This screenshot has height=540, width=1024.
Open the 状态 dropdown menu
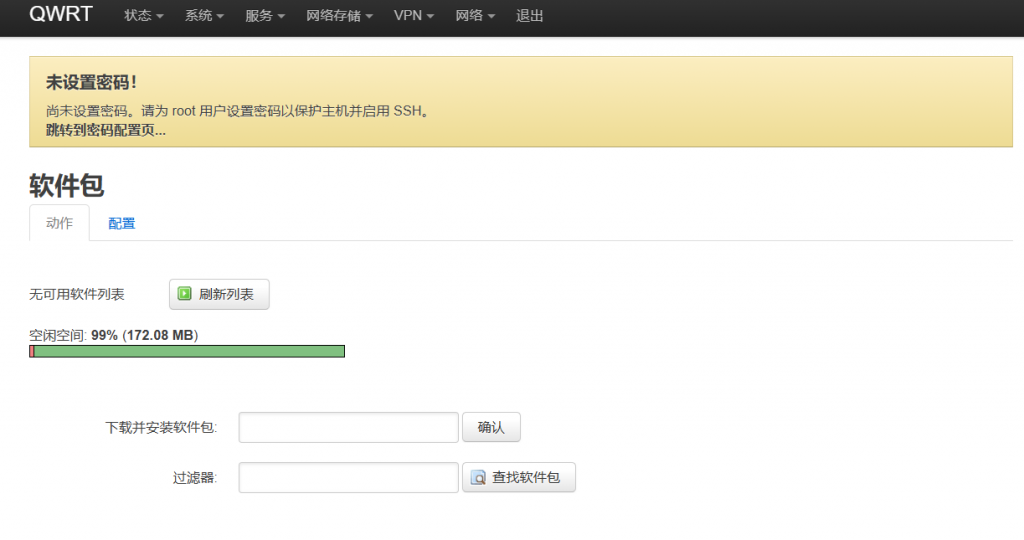click(x=144, y=16)
